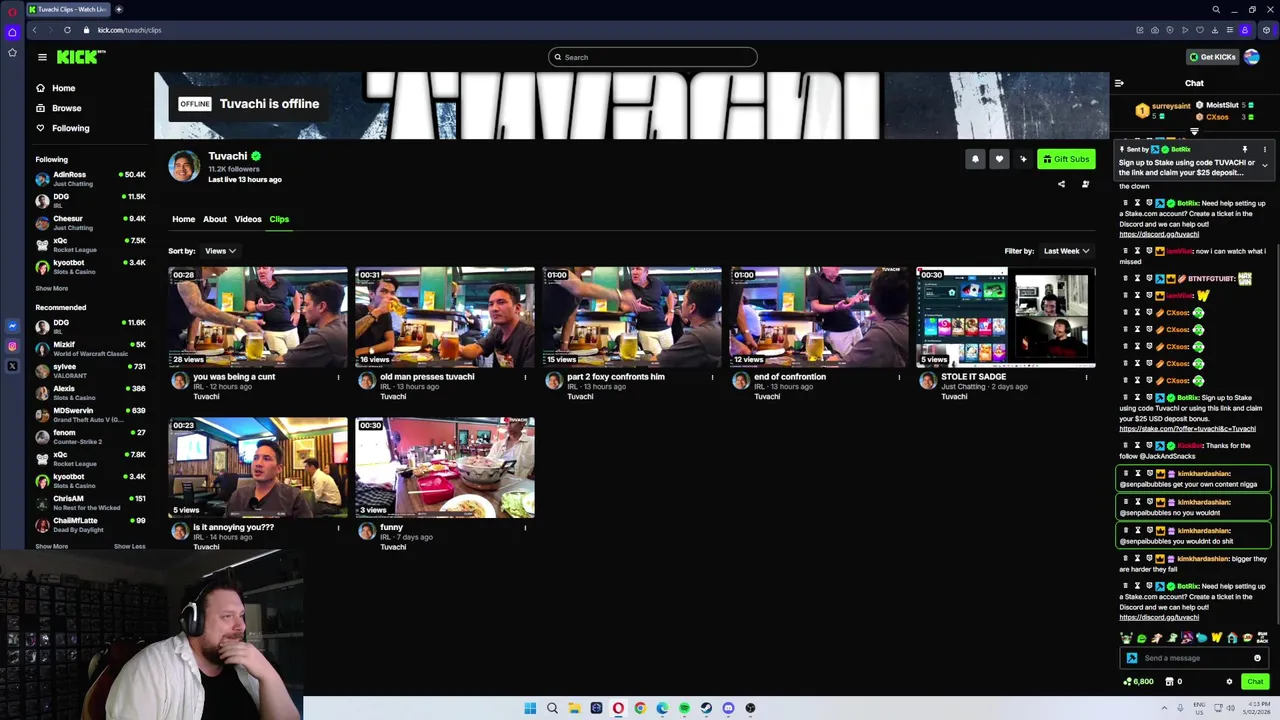The width and height of the screenshot is (1280, 720).
Task: Collapse the chat panel arrow
Action: [1119, 83]
